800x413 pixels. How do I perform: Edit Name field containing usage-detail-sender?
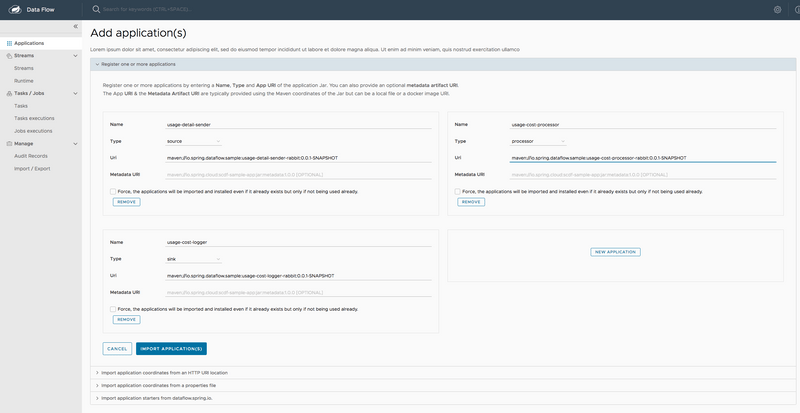pyautogui.click(x=298, y=125)
